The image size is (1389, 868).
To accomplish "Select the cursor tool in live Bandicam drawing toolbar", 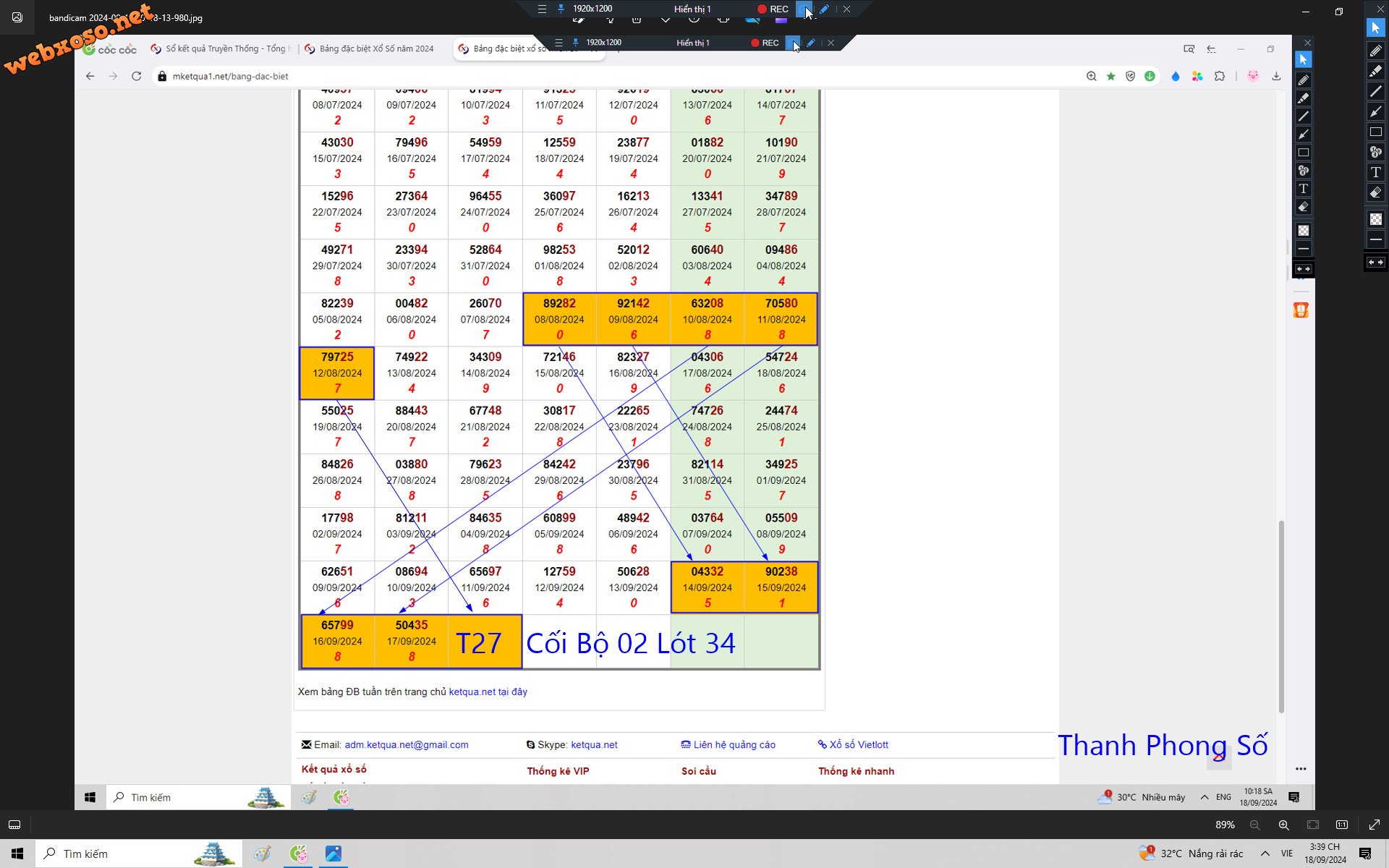I will [x=1375, y=27].
